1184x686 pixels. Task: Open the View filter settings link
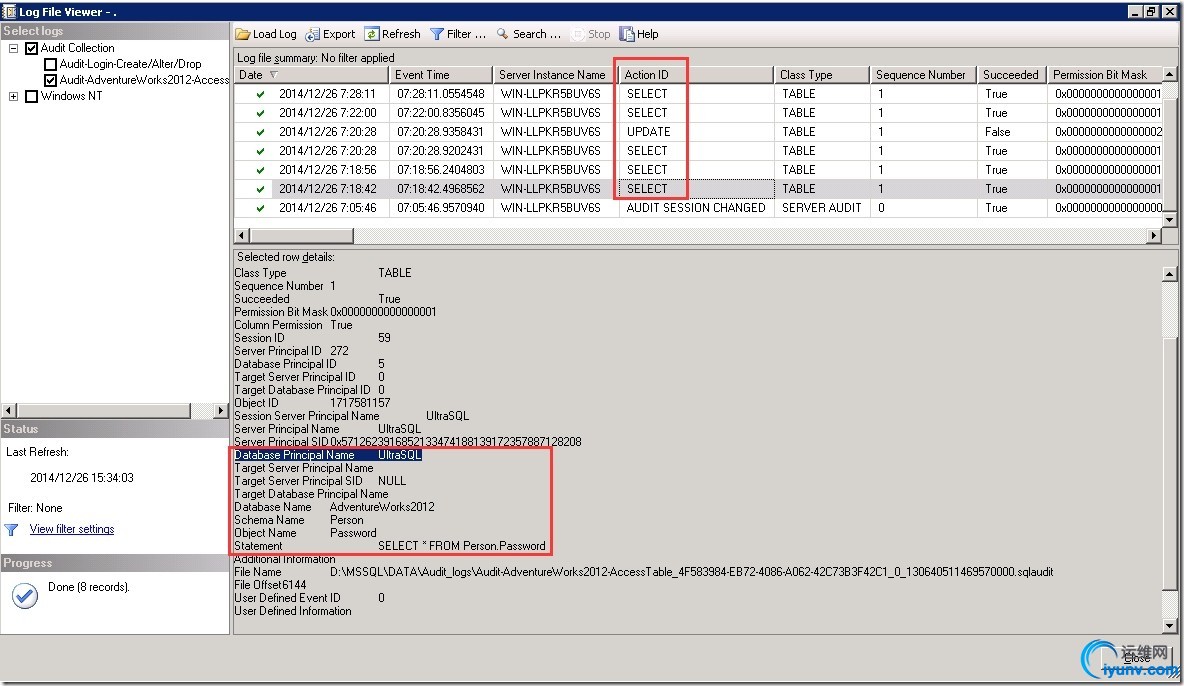(72, 529)
